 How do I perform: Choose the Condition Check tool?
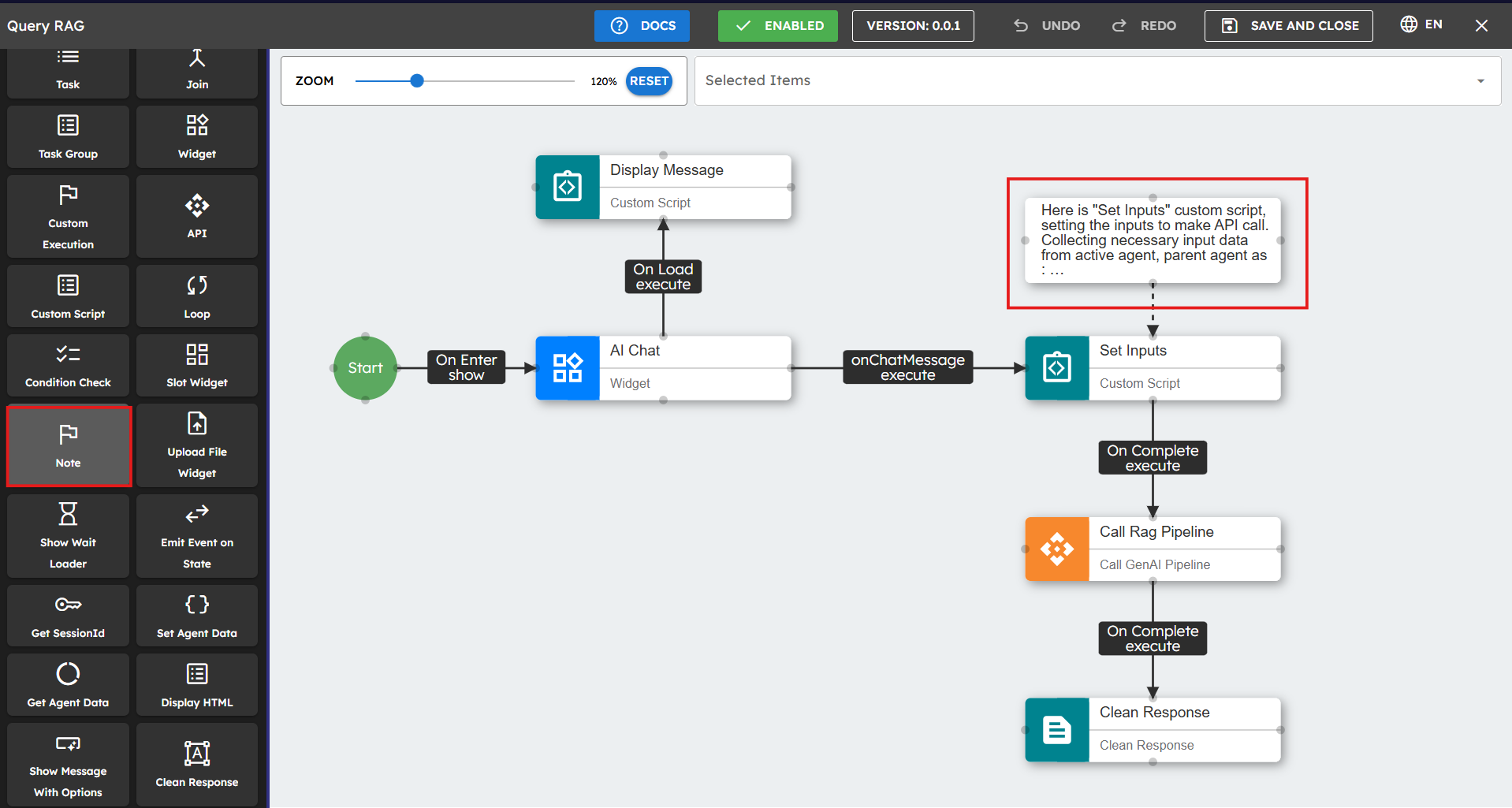click(x=68, y=365)
